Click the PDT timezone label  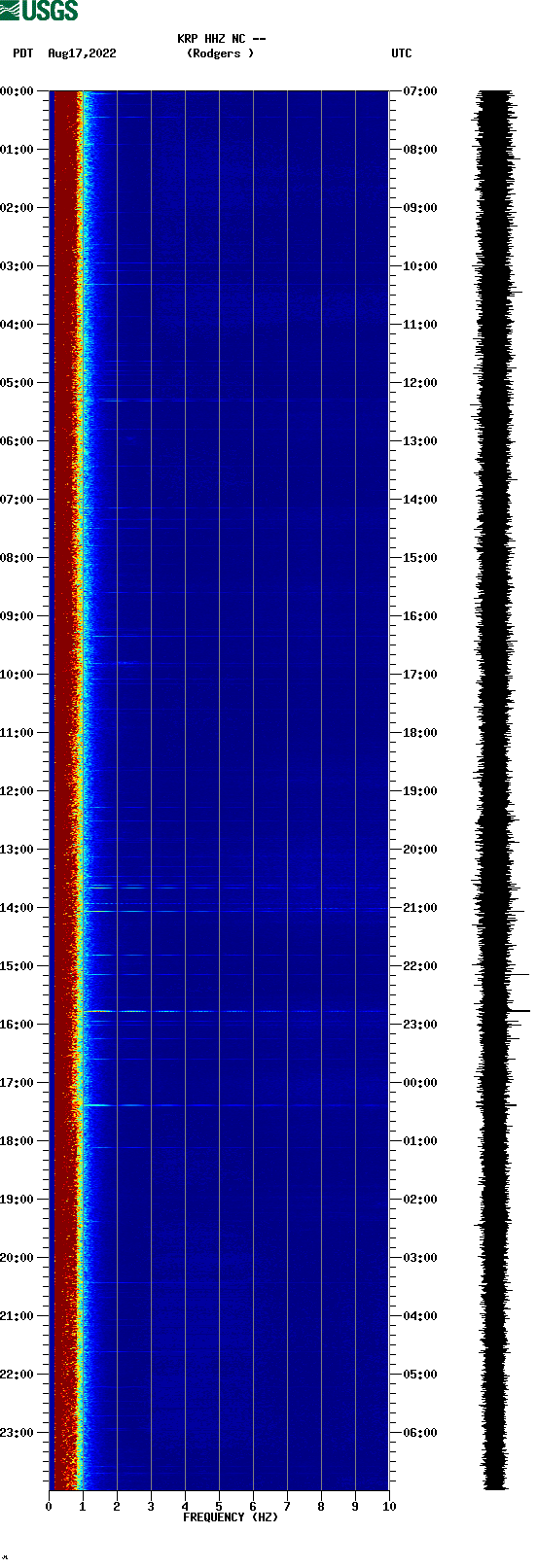pos(23,53)
